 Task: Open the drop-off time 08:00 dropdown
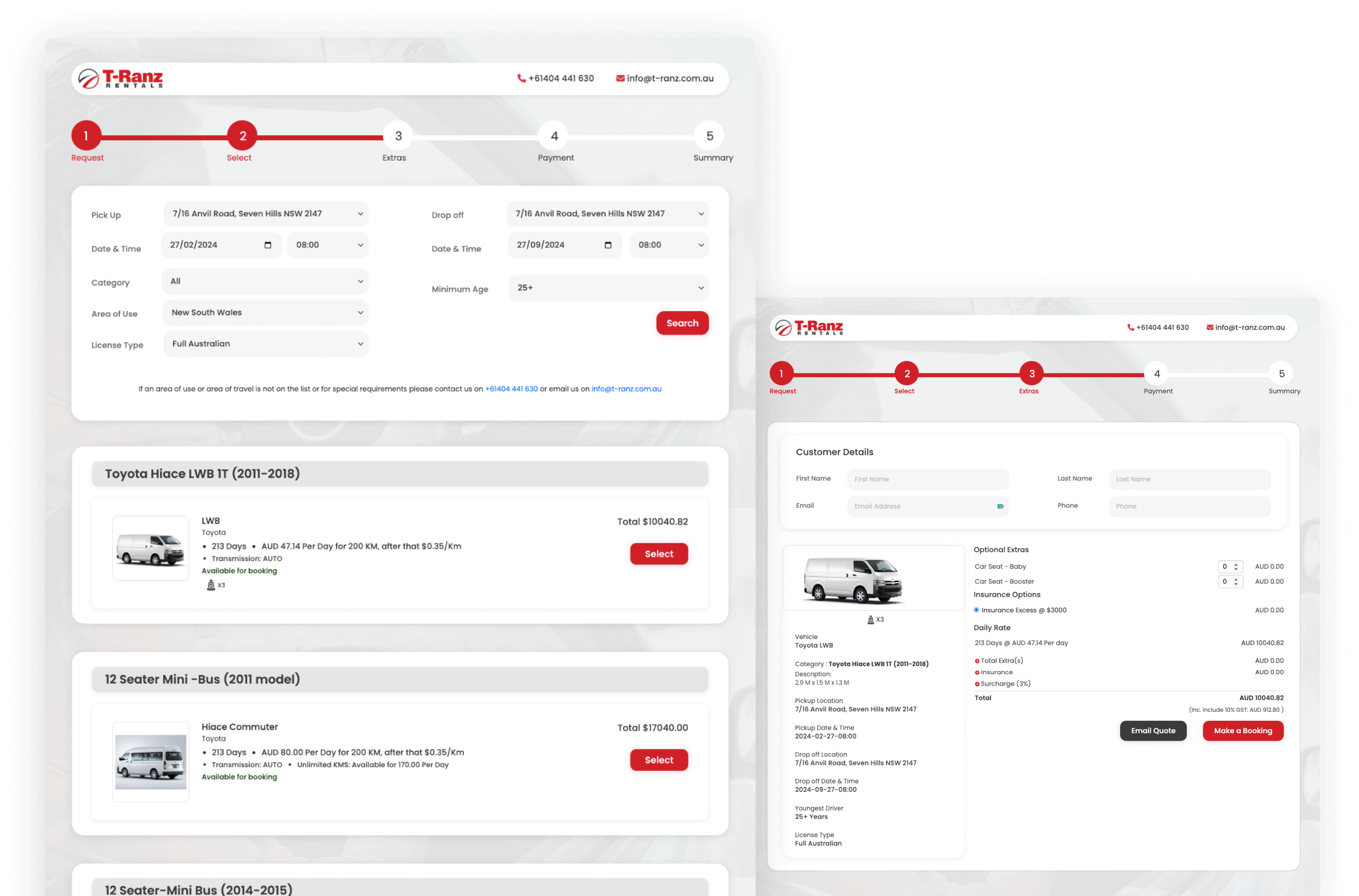pyautogui.click(x=669, y=245)
